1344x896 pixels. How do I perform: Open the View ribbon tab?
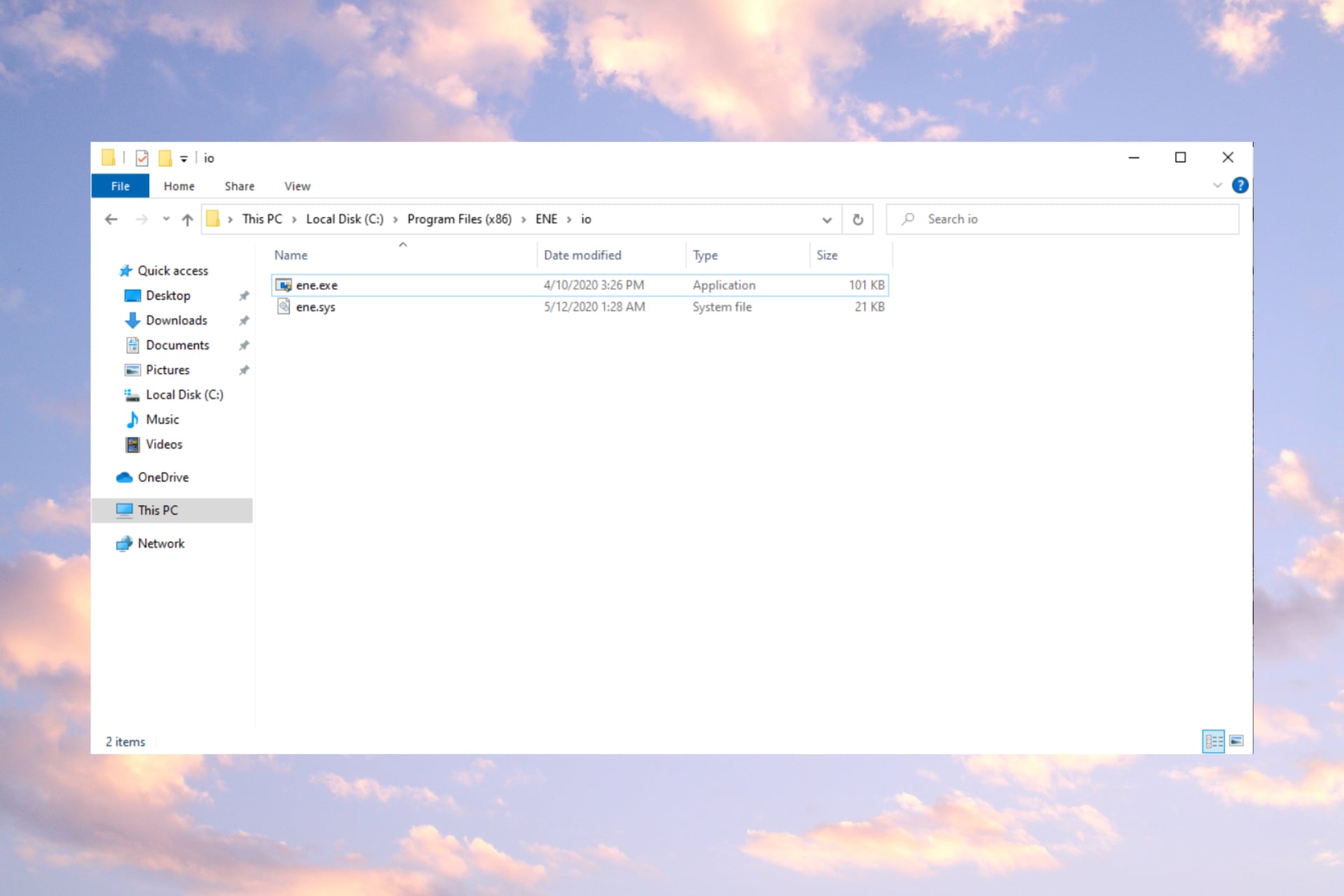click(297, 186)
